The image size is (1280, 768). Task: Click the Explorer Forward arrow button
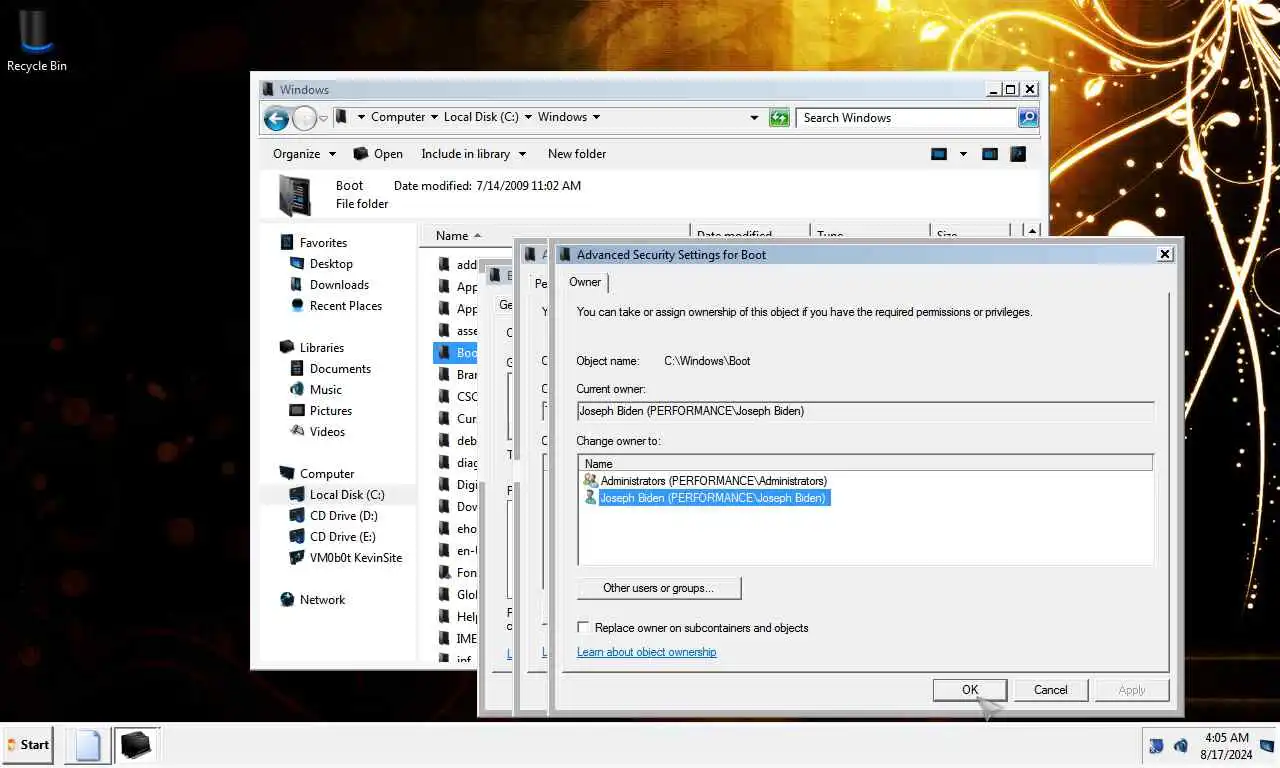tap(304, 118)
